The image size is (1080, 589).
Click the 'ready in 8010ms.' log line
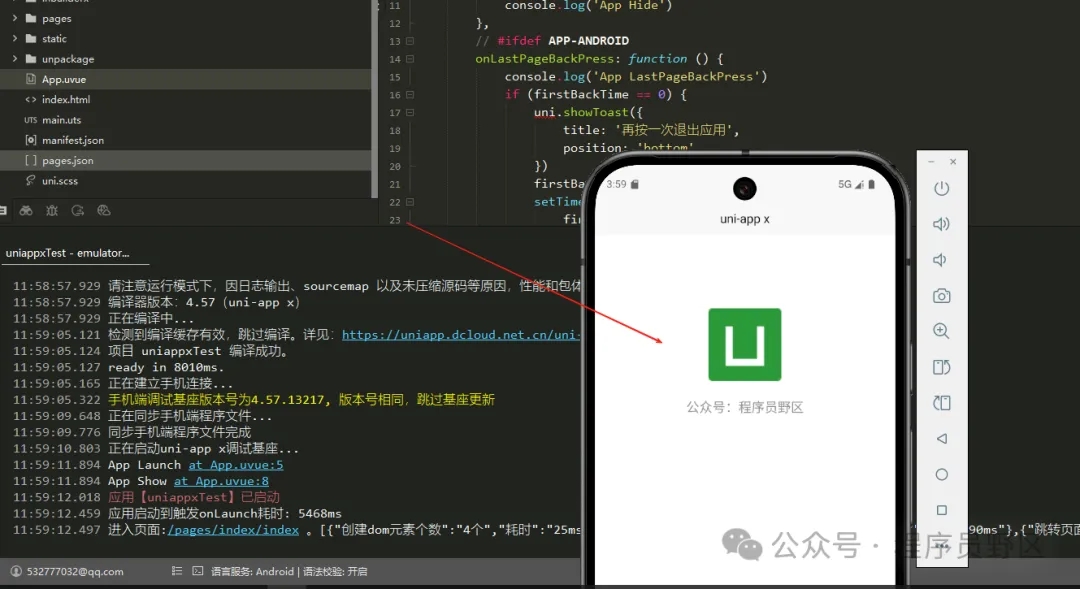coord(166,367)
